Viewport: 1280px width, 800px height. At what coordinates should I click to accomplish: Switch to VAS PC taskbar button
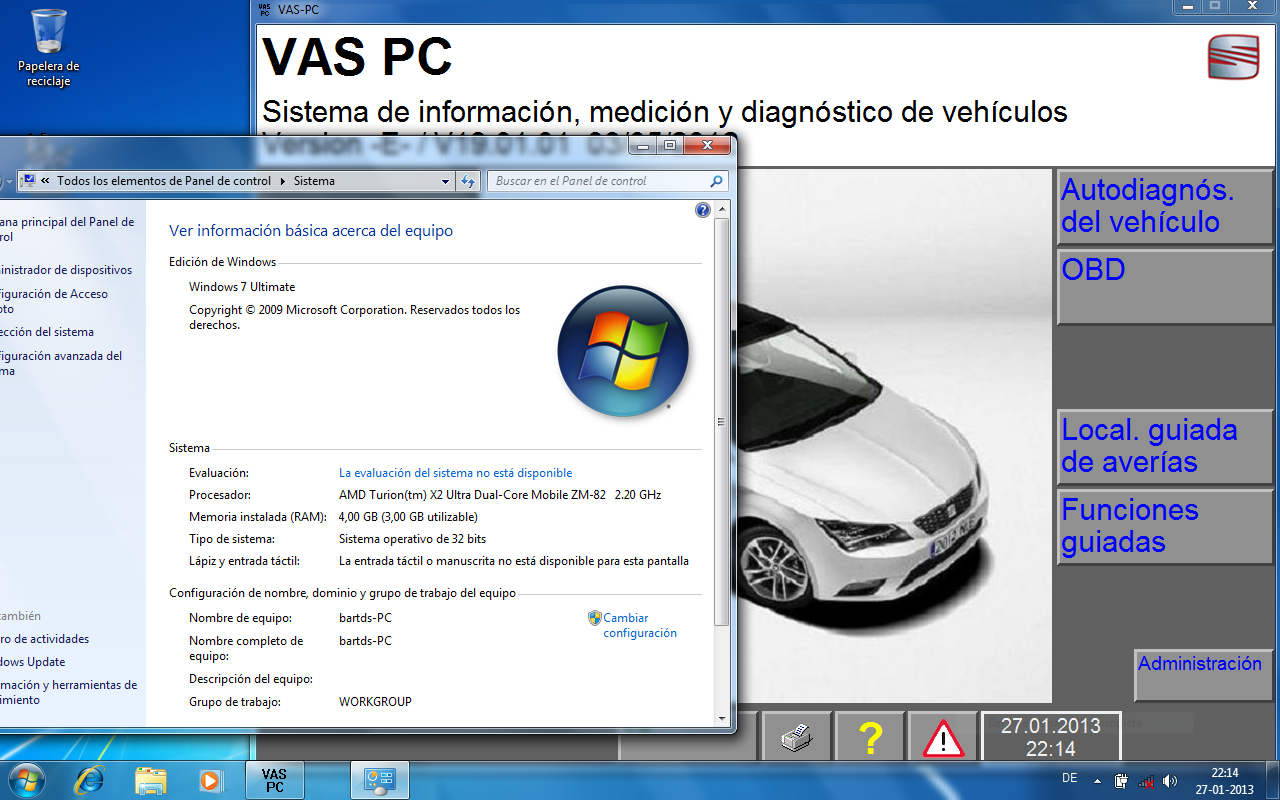pyautogui.click(x=274, y=780)
